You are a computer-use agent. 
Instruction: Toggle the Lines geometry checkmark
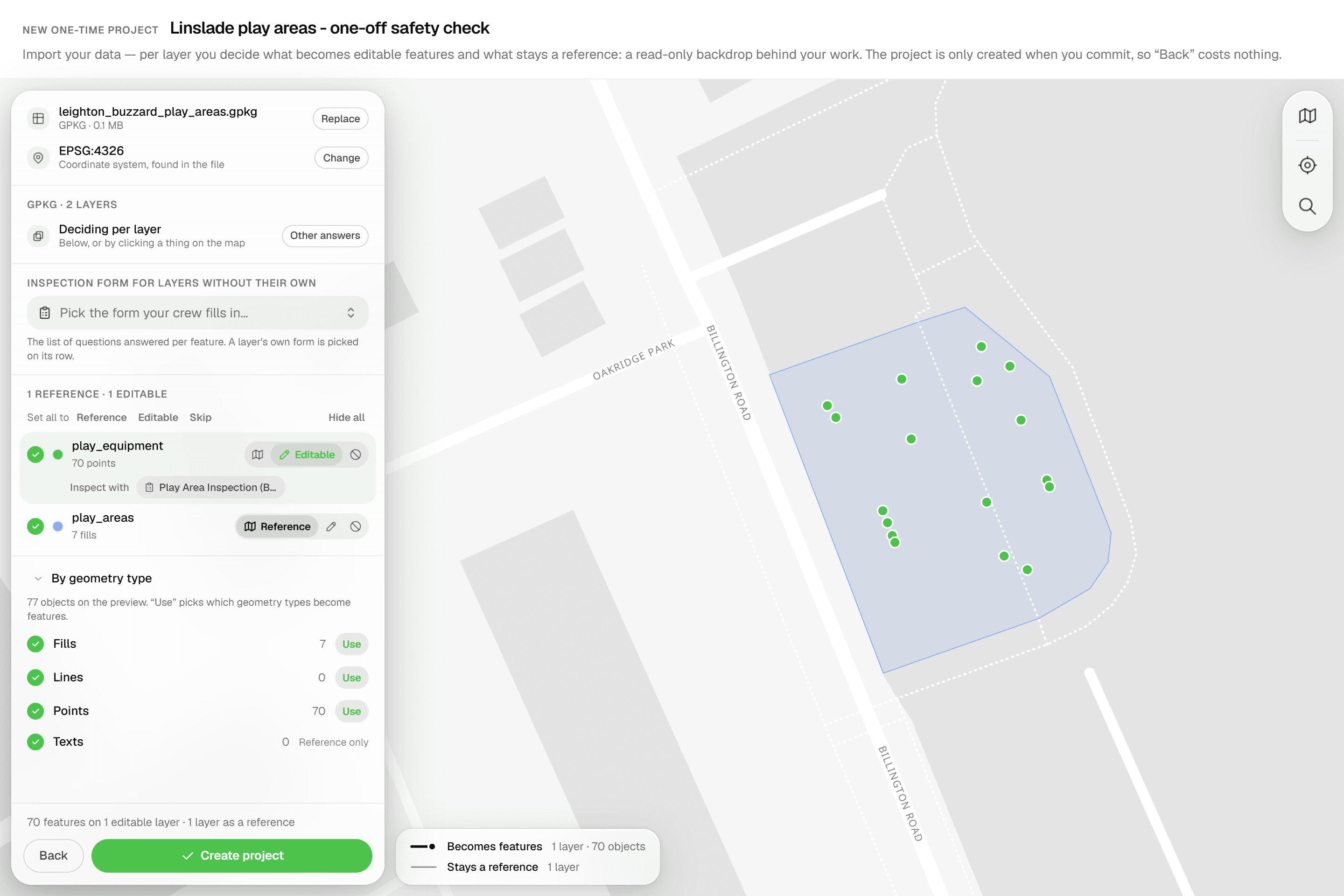[x=35, y=678]
